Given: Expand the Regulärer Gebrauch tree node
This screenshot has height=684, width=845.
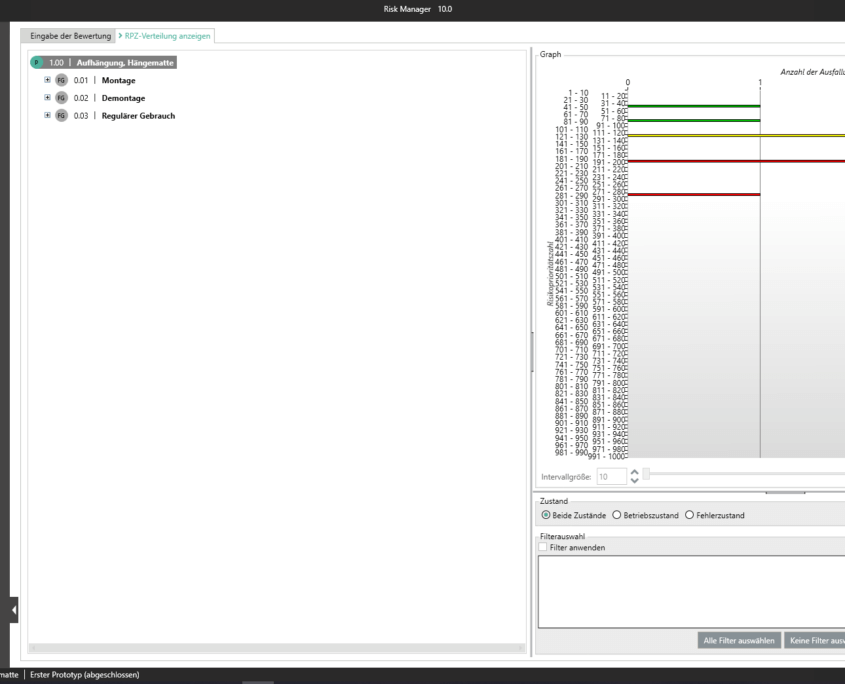Looking at the screenshot, I should [47, 116].
